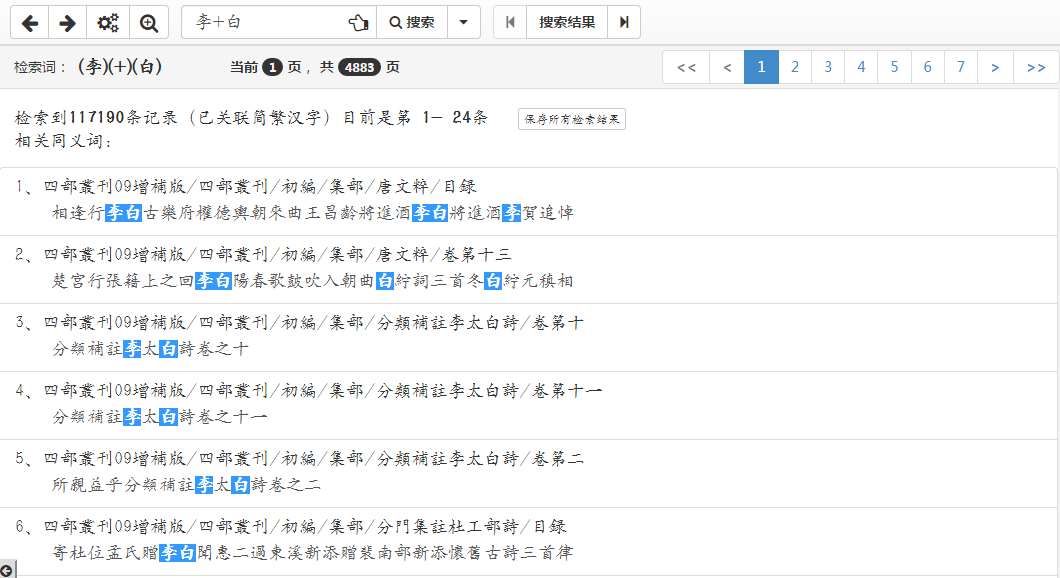Image resolution: width=1060 pixels, height=578 pixels.
Task: Click the forward arrow navigation icon
Action: pyautogui.click(x=67, y=22)
